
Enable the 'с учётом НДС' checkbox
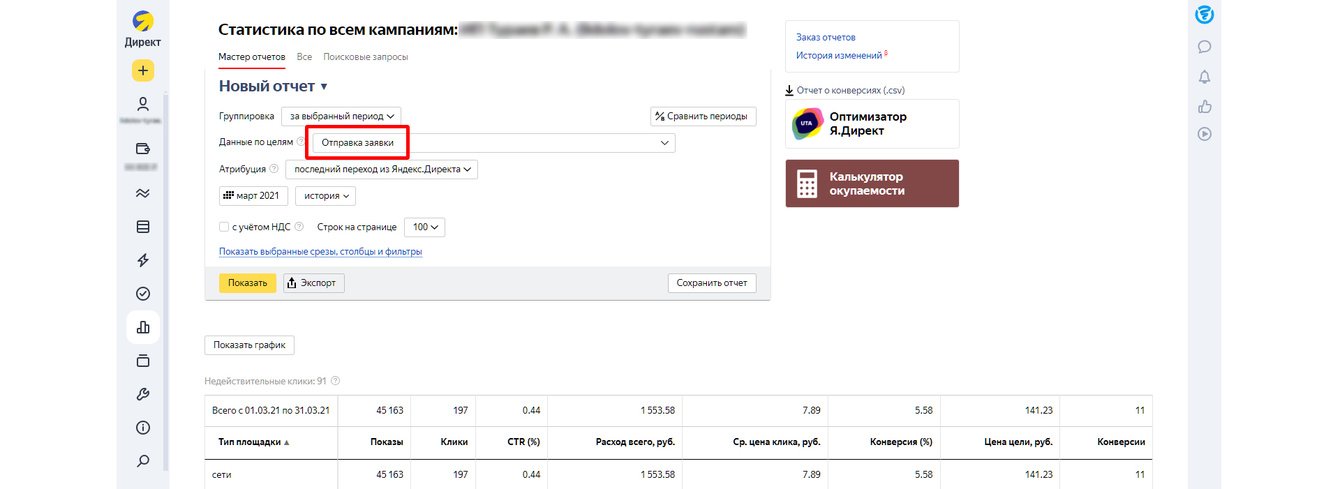(x=224, y=227)
